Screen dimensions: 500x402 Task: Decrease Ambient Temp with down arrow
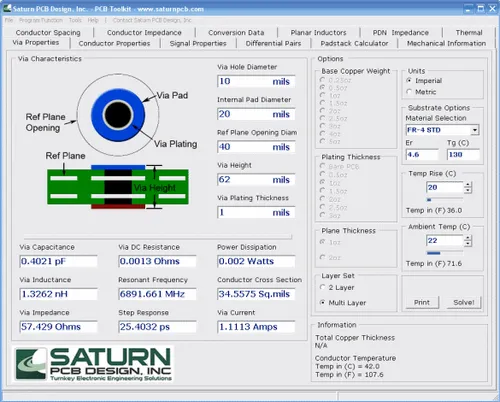468,244
